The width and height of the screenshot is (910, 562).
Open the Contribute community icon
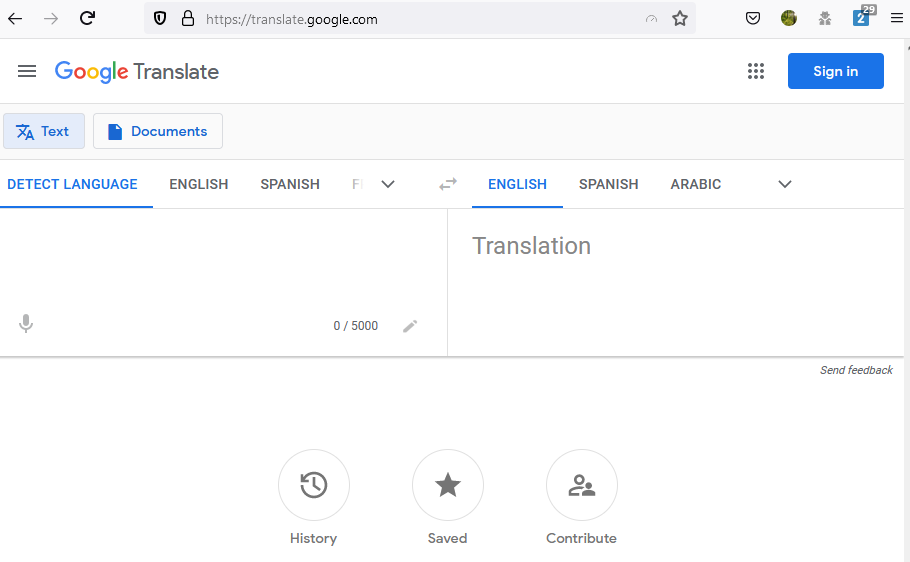coord(582,485)
